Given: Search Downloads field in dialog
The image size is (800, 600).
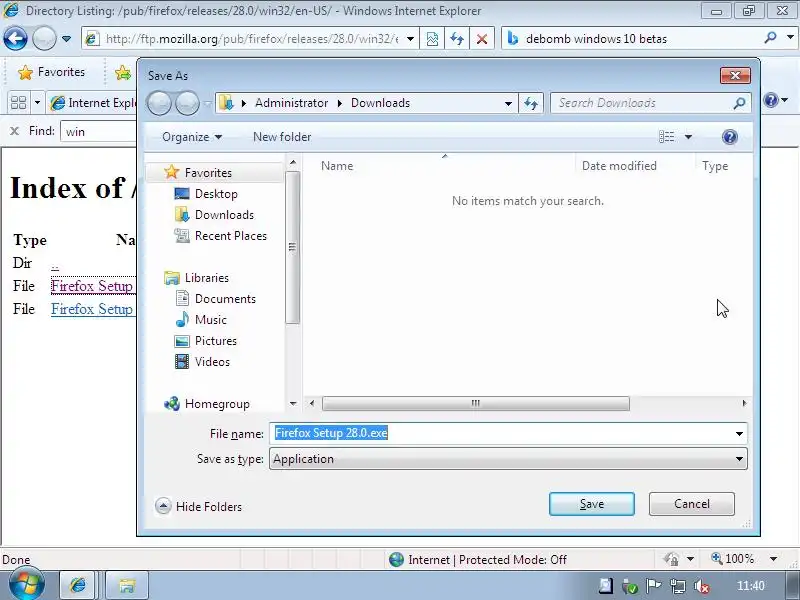Looking at the screenshot, I should coord(642,103).
